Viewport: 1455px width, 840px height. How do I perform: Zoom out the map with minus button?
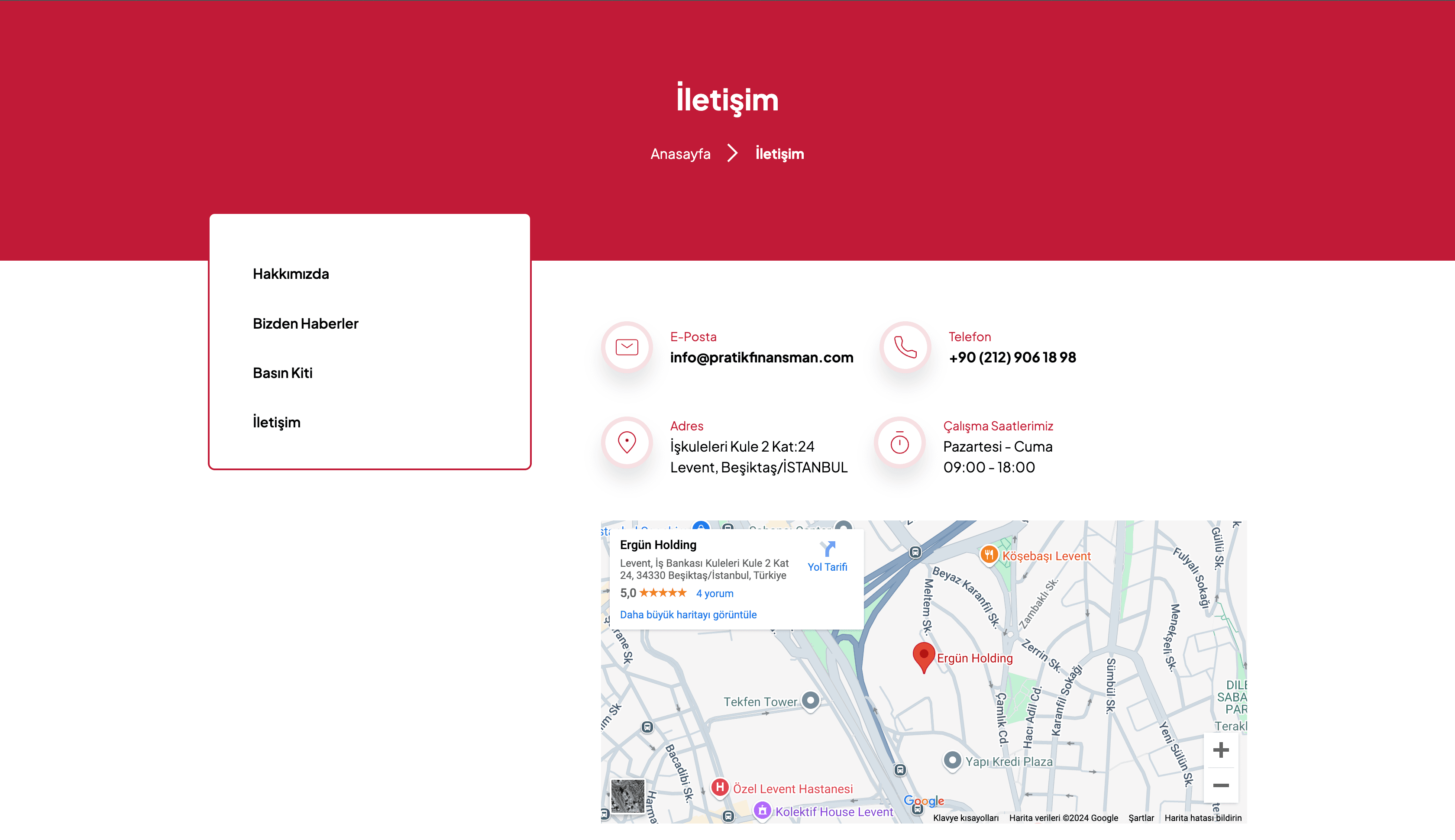pyautogui.click(x=1220, y=785)
